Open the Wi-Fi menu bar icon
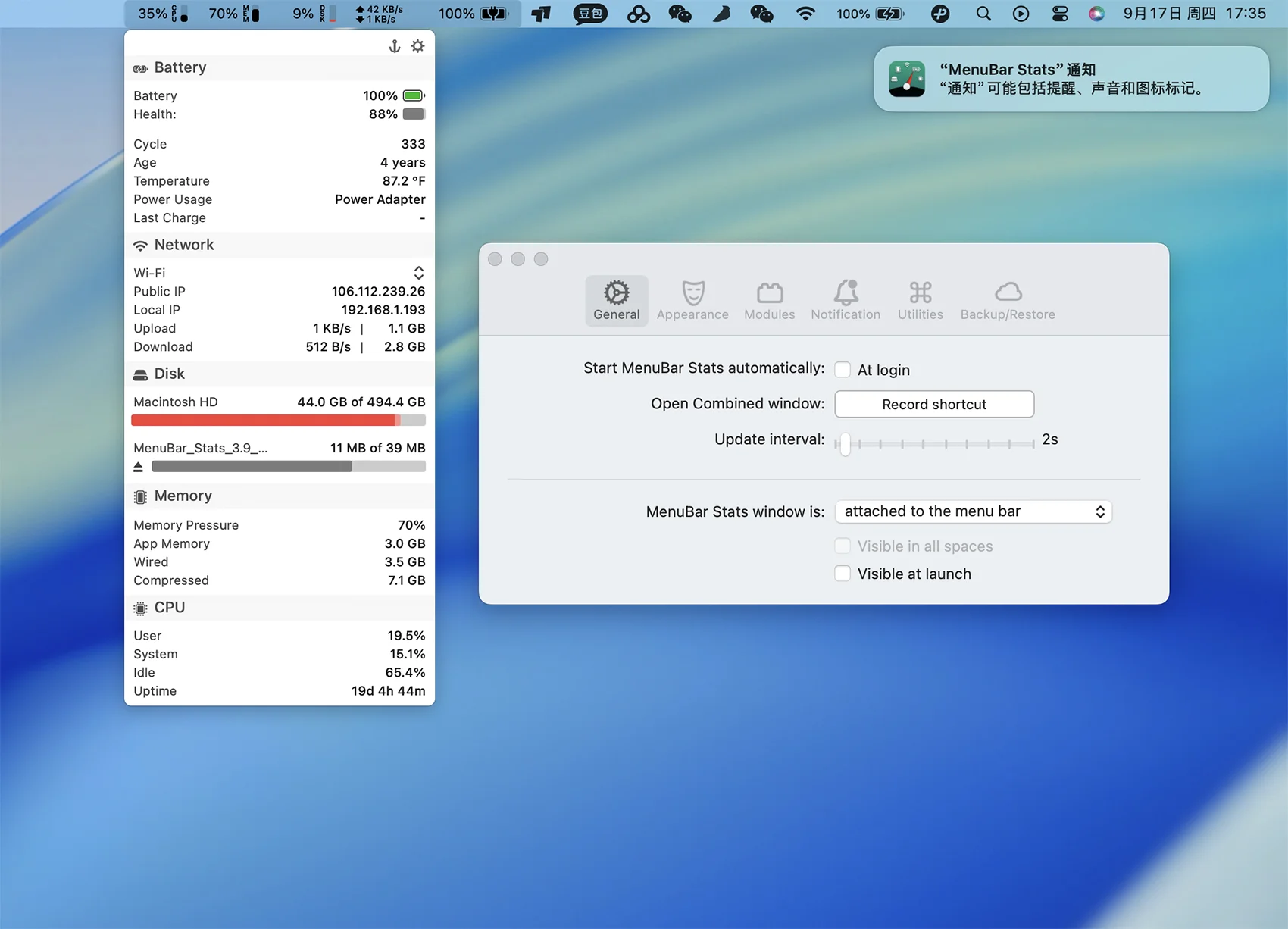 coord(805,14)
